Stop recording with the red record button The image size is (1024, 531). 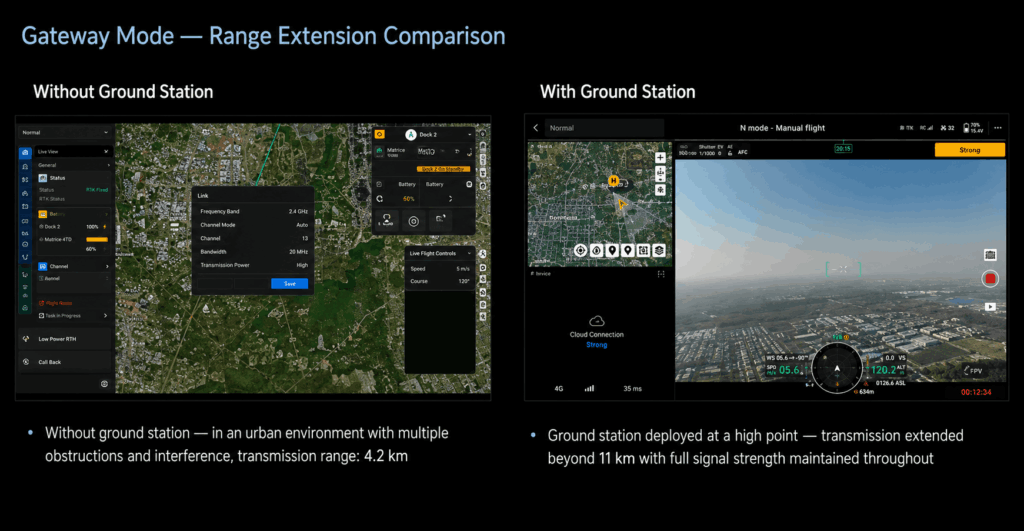point(990,279)
